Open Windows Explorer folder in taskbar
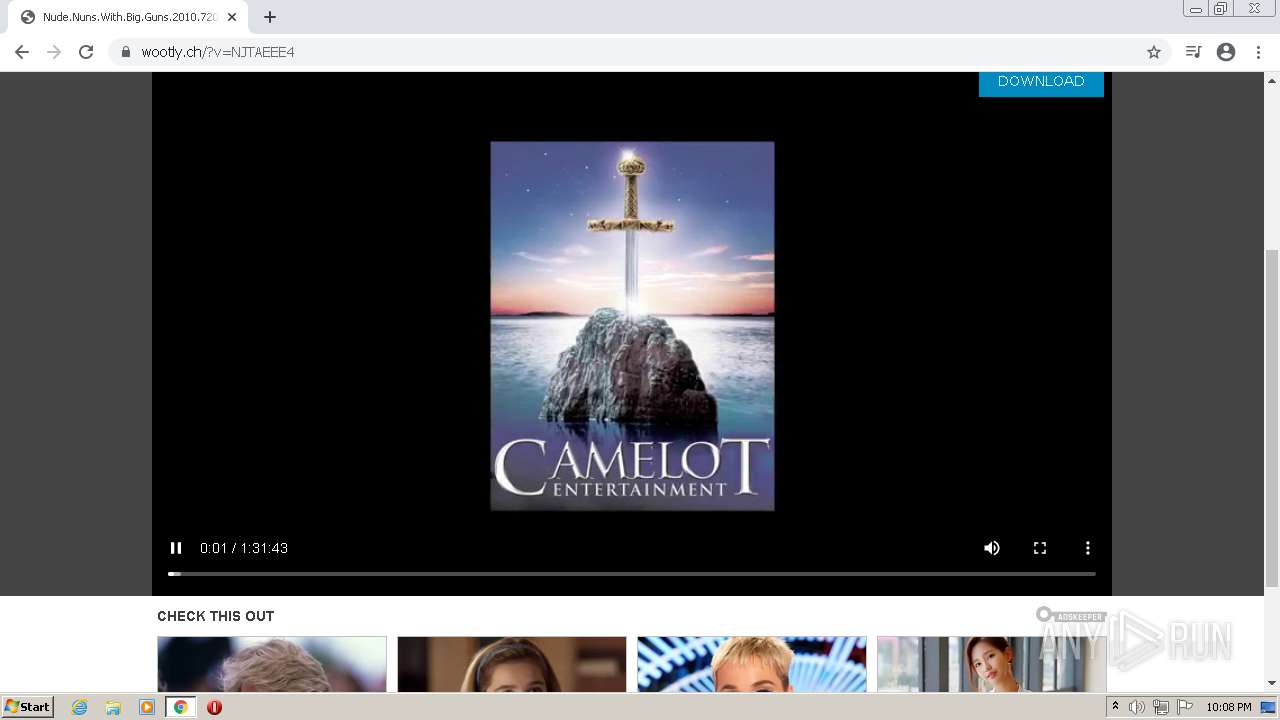Viewport: 1280px width, 720px height. [113, 707]
